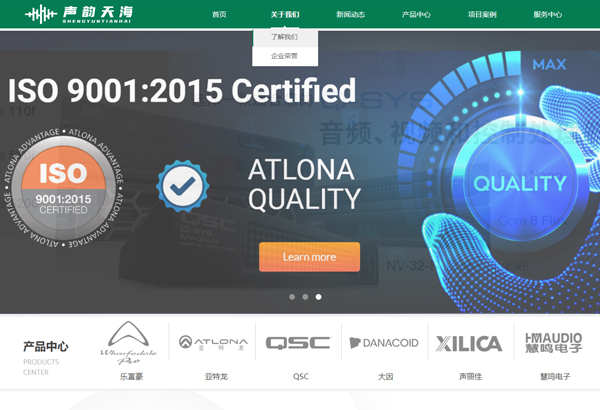Click the ATLONA QUALITY banner text
600x410 pixels.
[x=304, y=184]
